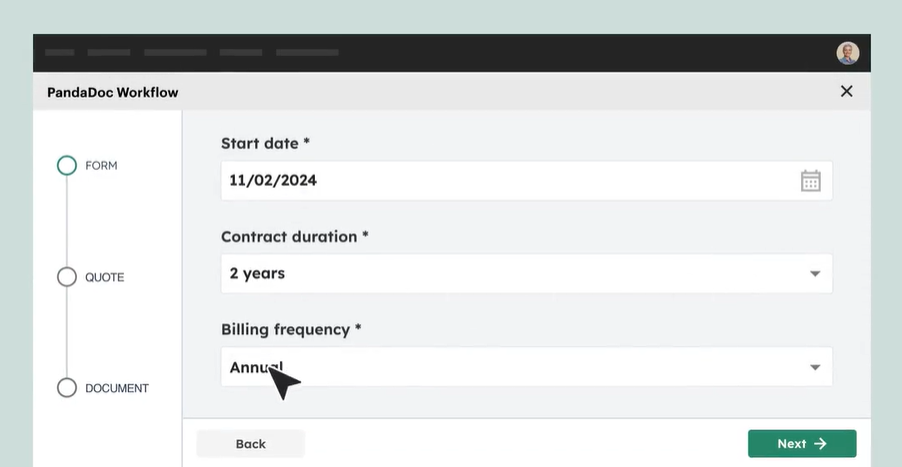Select the QUOTE step circle
The height and width of the screenshot is (467, 902).
click(67, 277)
